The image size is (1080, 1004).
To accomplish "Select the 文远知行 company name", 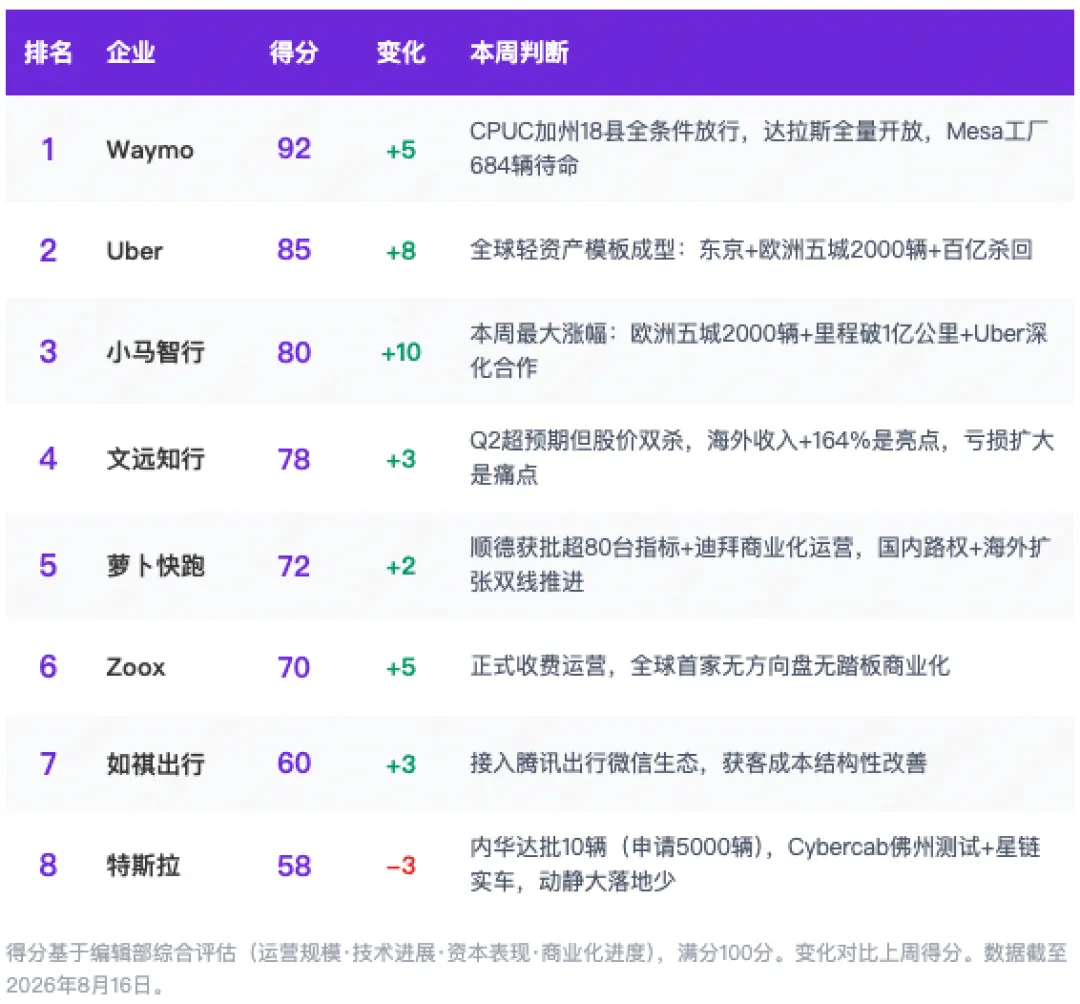I will 156,459.
